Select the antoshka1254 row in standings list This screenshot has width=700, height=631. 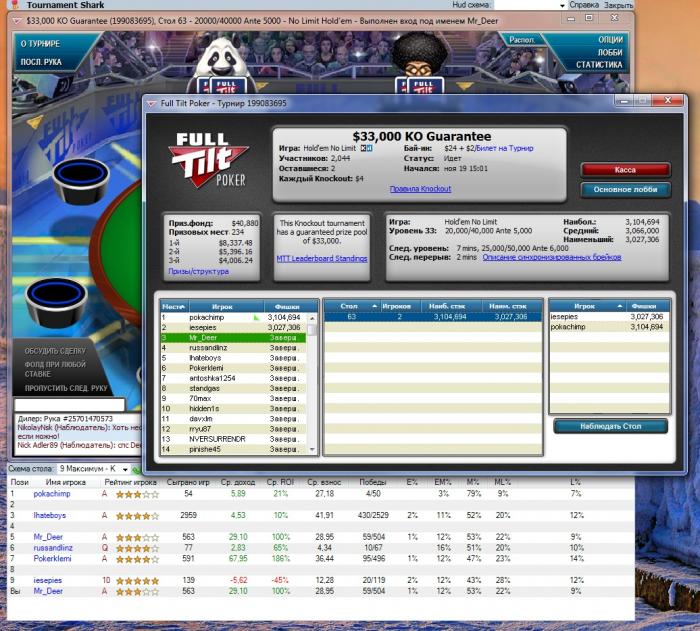pyautogui.click(x=233, y=378)
